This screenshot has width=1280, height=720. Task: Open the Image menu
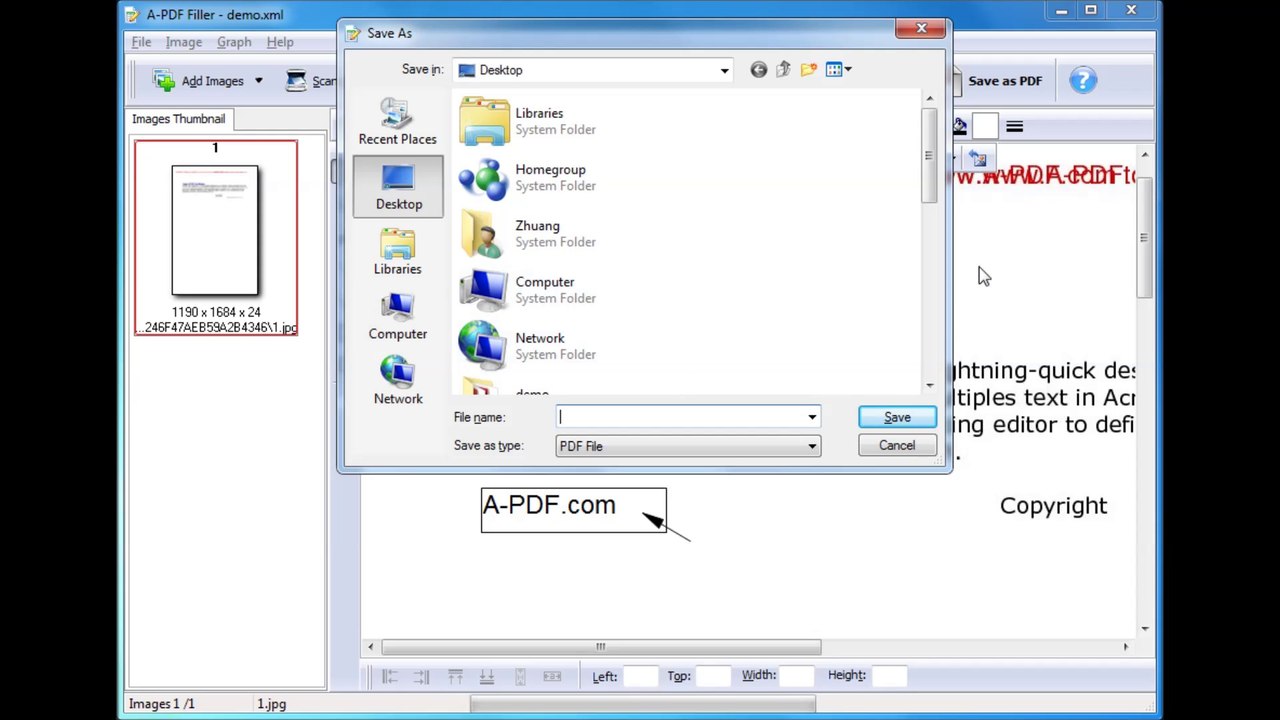pos(184,42)
